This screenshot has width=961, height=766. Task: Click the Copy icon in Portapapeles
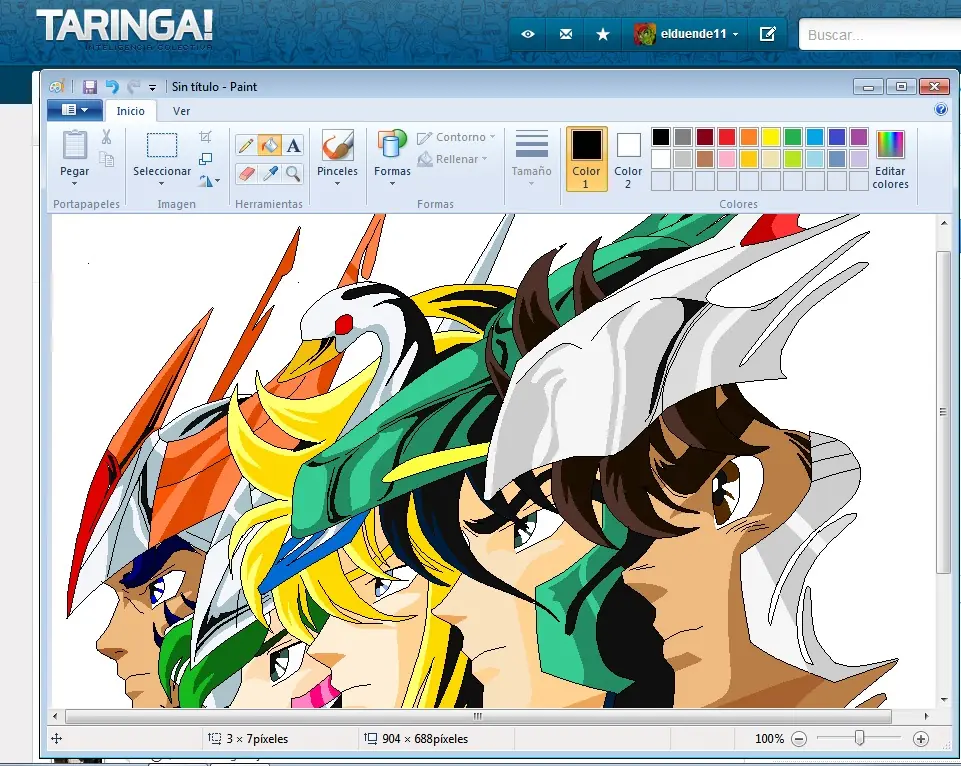click(107, 159)
